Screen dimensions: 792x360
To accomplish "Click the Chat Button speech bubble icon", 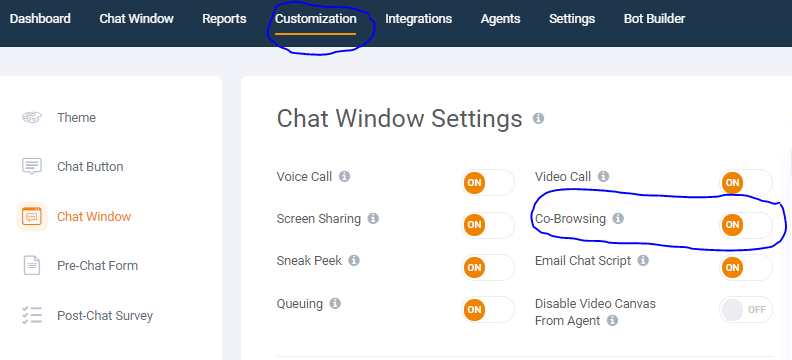I will coord(32,166).
